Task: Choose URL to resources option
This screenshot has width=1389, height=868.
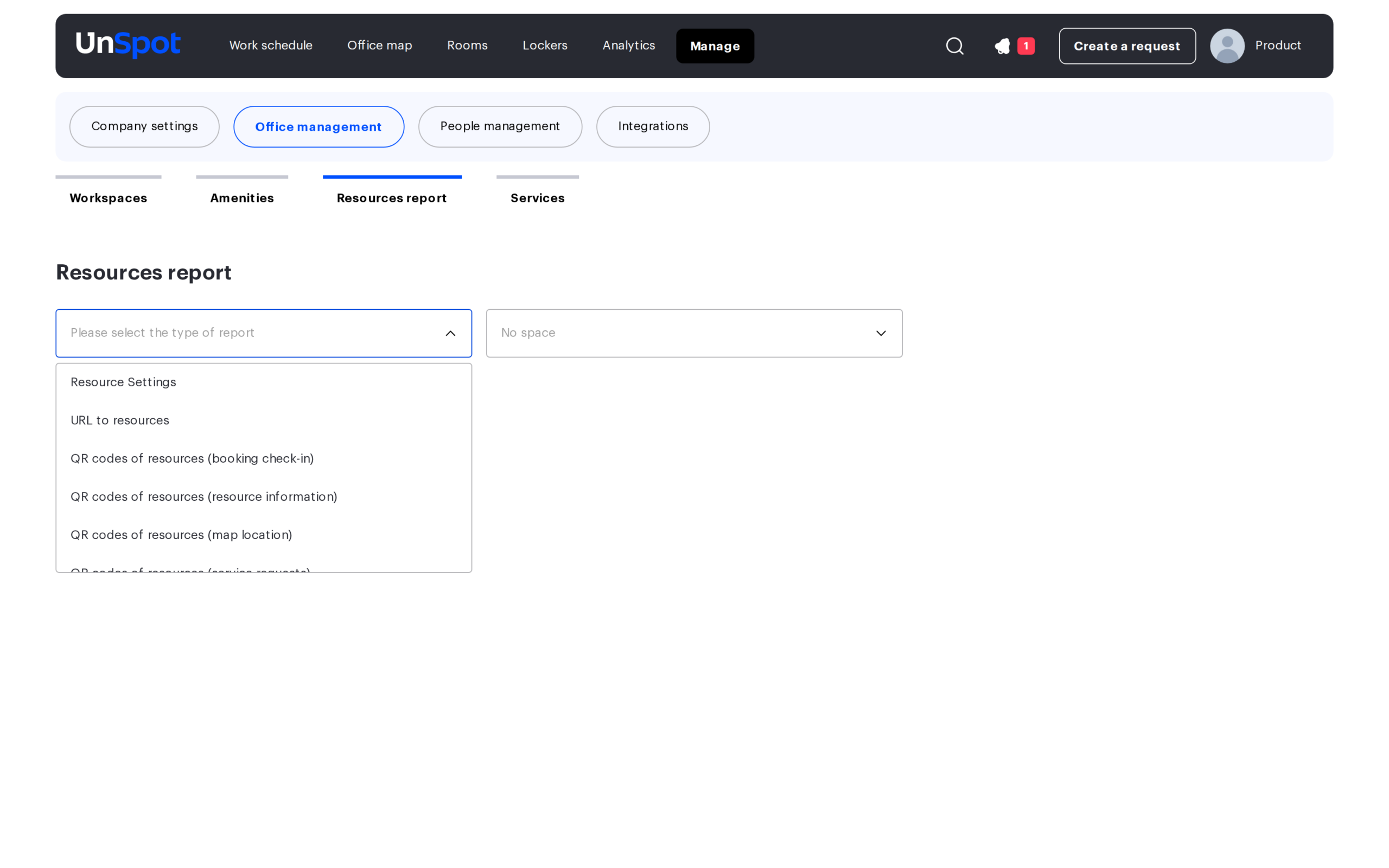Action: click(x=264, y=420)
